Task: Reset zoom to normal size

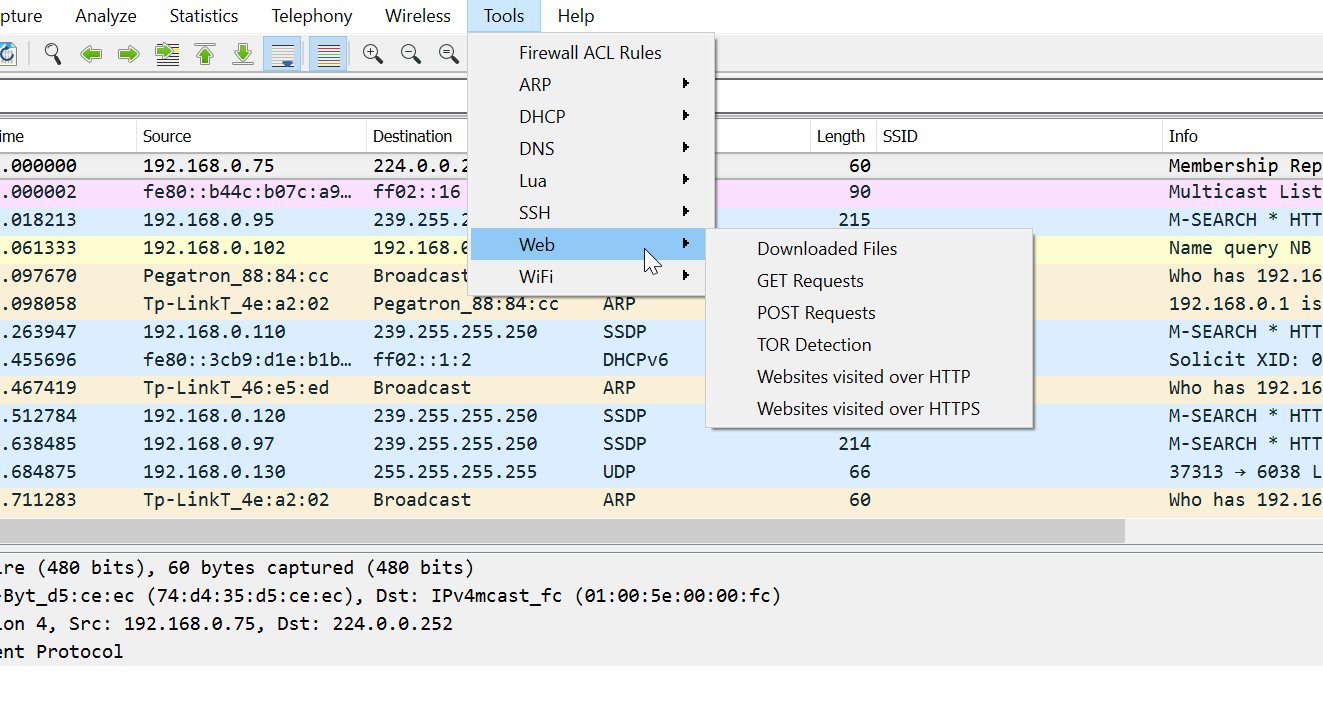Action: [448, 54]
